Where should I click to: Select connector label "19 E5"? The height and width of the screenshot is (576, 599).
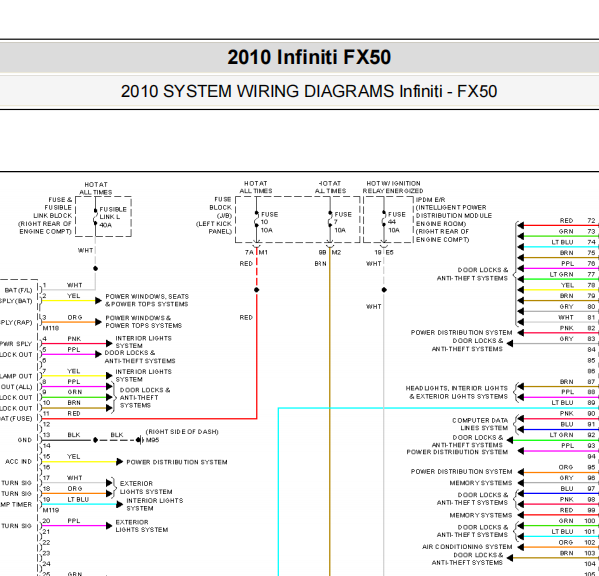coord(384,252)
